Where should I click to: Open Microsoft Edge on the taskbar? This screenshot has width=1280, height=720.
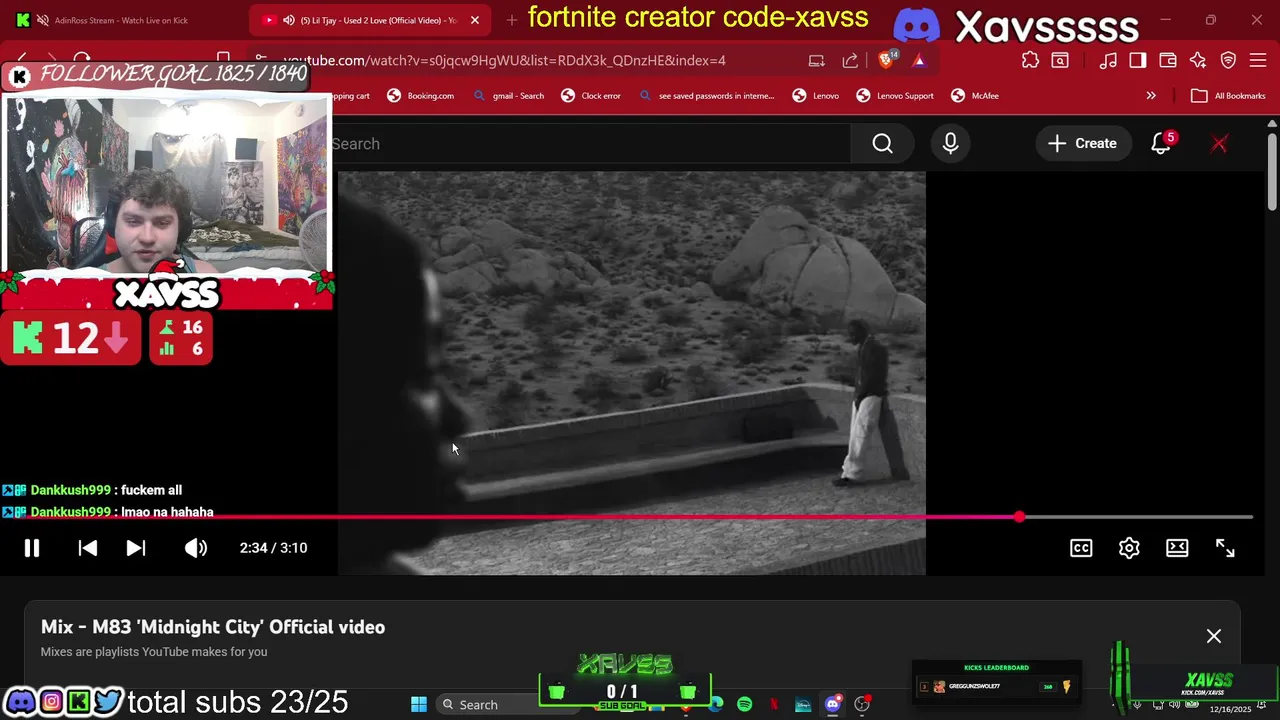click(716, 704)
